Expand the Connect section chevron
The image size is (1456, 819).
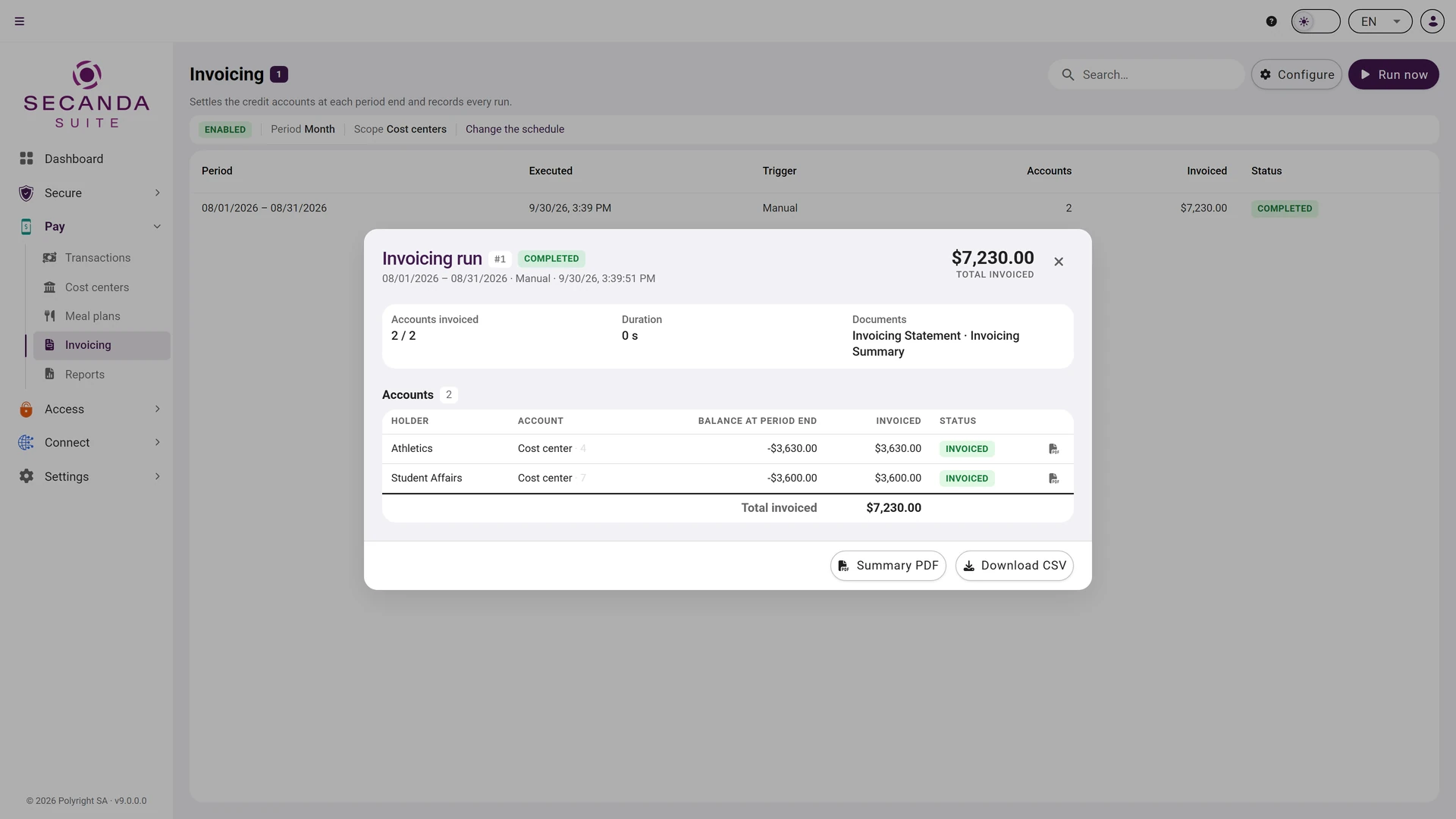157,443
